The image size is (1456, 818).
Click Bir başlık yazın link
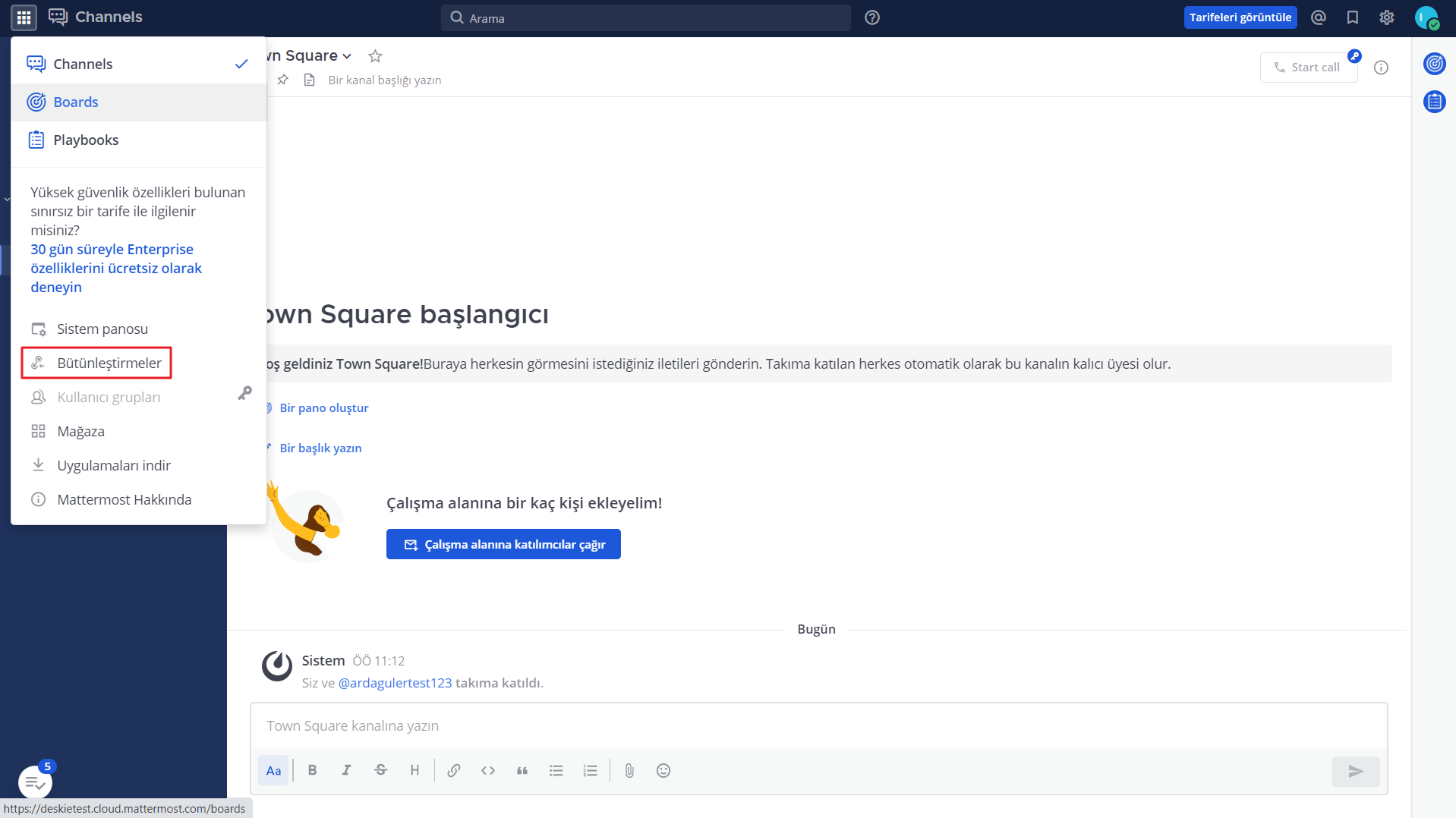[x=320, y=448]
